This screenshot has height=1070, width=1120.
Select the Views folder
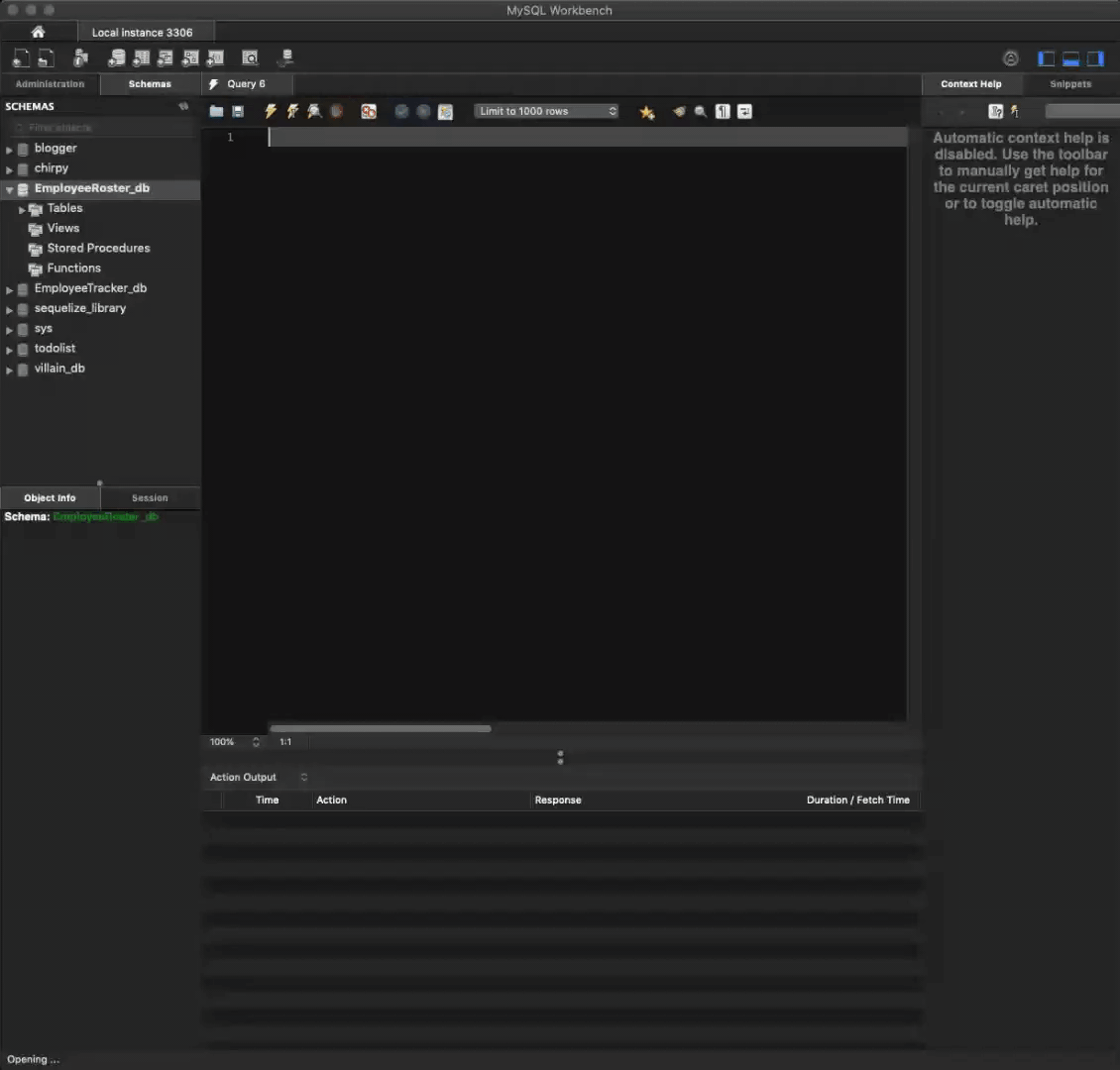tap(62, 229)
